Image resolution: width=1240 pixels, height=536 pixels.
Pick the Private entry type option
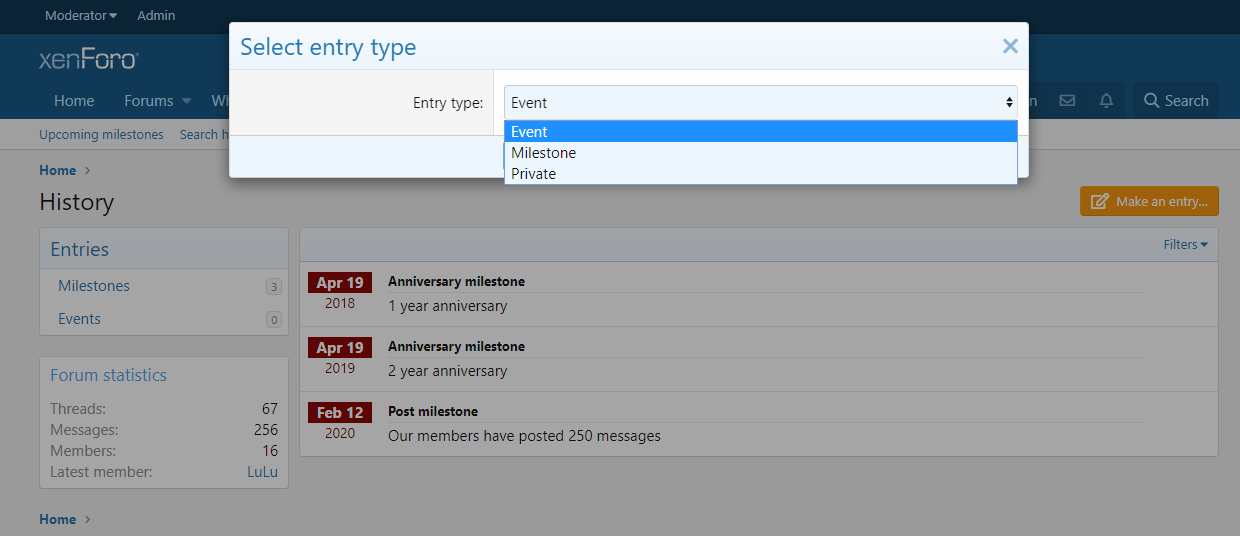(x=533, y=174)
